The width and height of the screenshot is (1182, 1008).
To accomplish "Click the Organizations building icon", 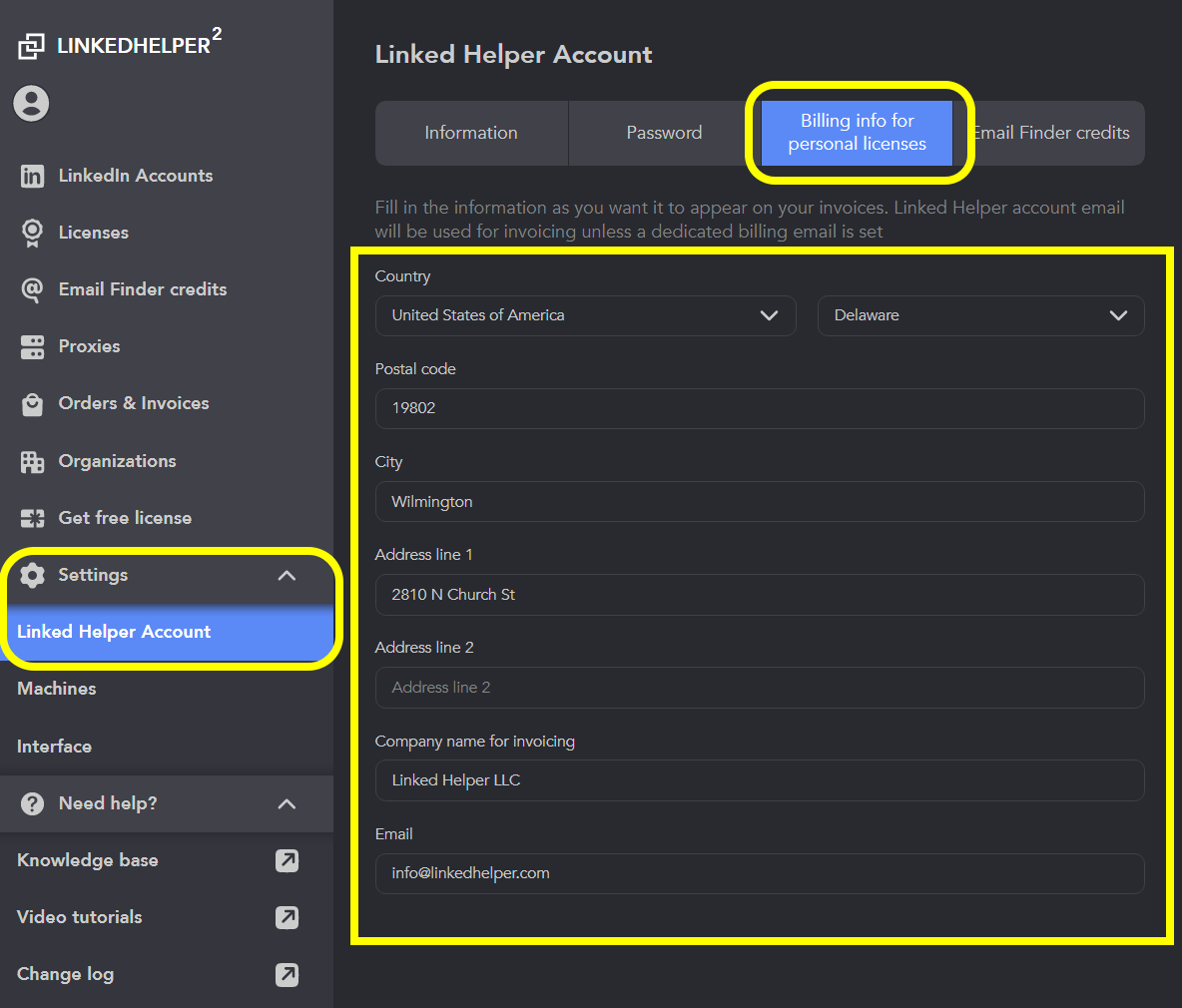I will pos(32,461).
